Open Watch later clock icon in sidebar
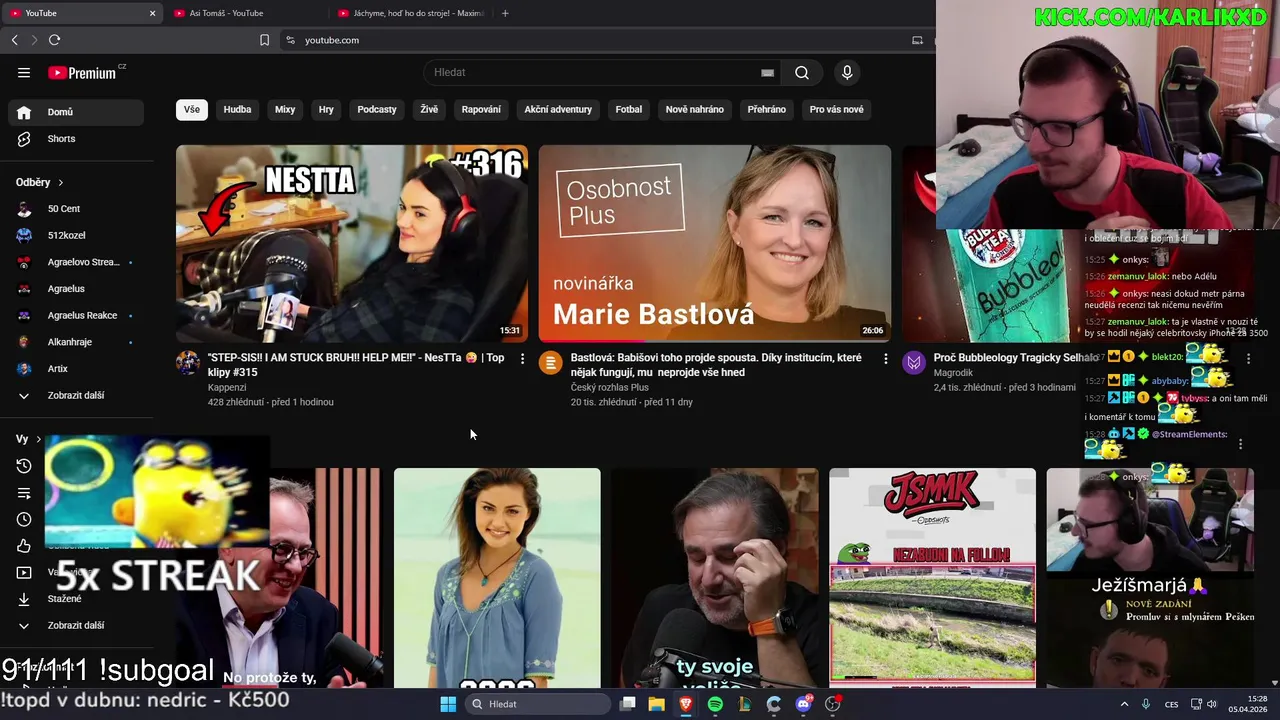The width and height of the screenshot is (1280, 720). pyautogui.click(x=24, y=519)
